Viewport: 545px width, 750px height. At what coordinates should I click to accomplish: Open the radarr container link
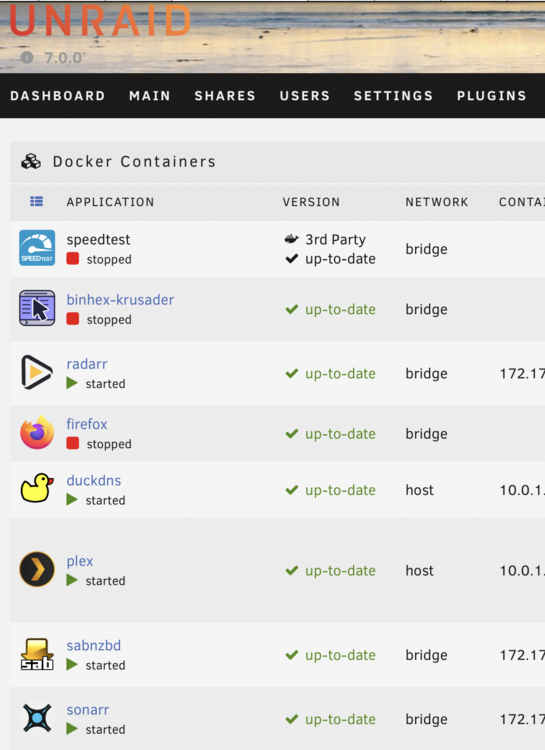(87, 364)
